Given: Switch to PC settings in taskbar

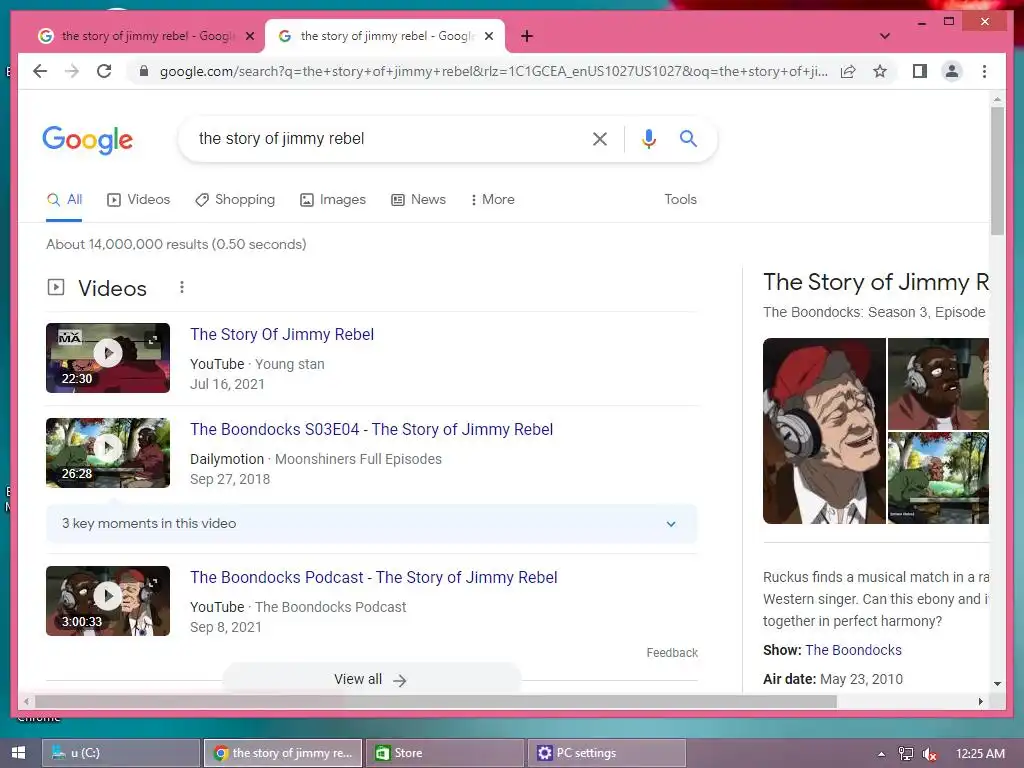Looking at the screenshot, I should [607, 753].
